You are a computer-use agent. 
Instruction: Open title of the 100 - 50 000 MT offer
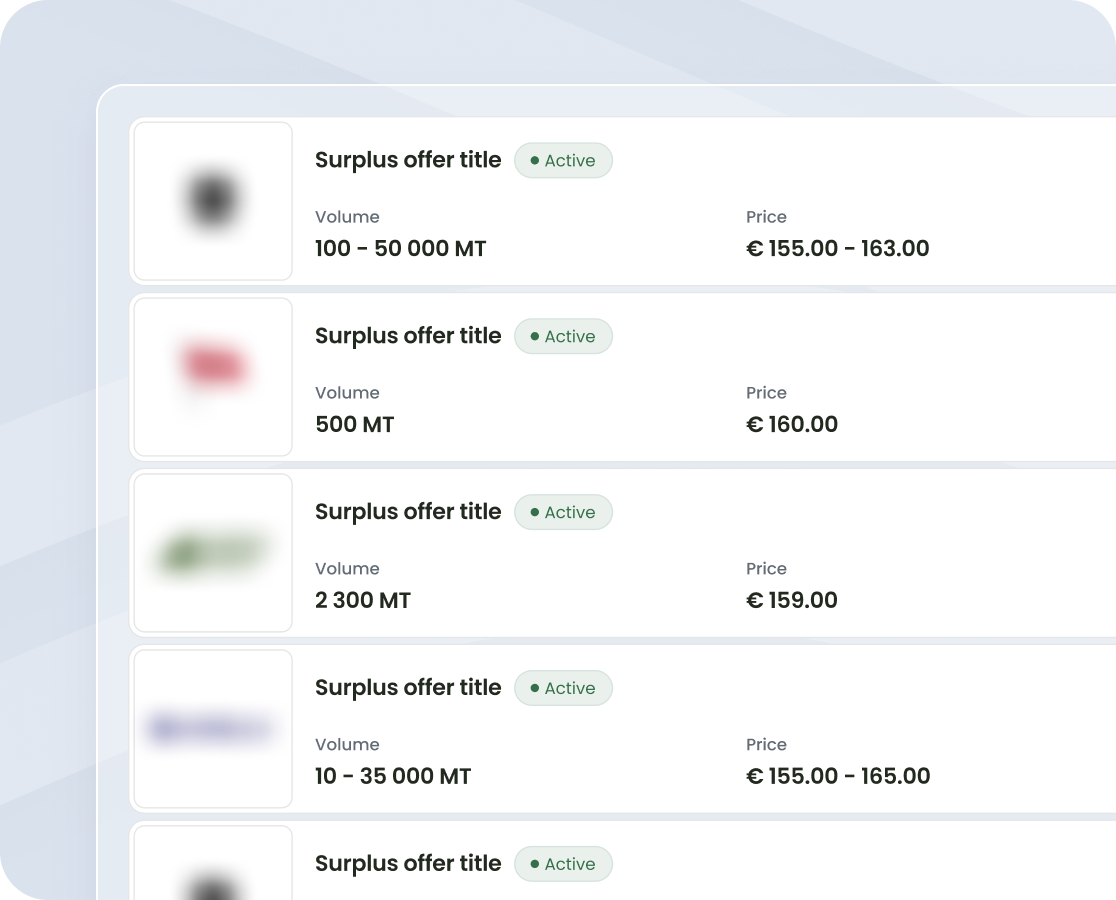pyautogui.click(x=408, y=160)
